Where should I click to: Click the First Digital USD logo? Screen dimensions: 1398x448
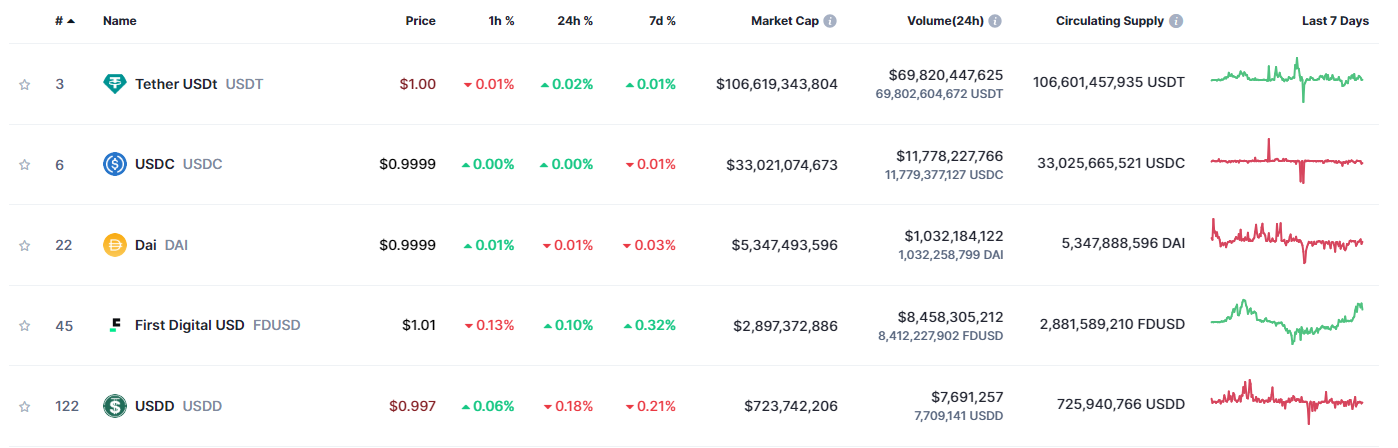[115, 325]
